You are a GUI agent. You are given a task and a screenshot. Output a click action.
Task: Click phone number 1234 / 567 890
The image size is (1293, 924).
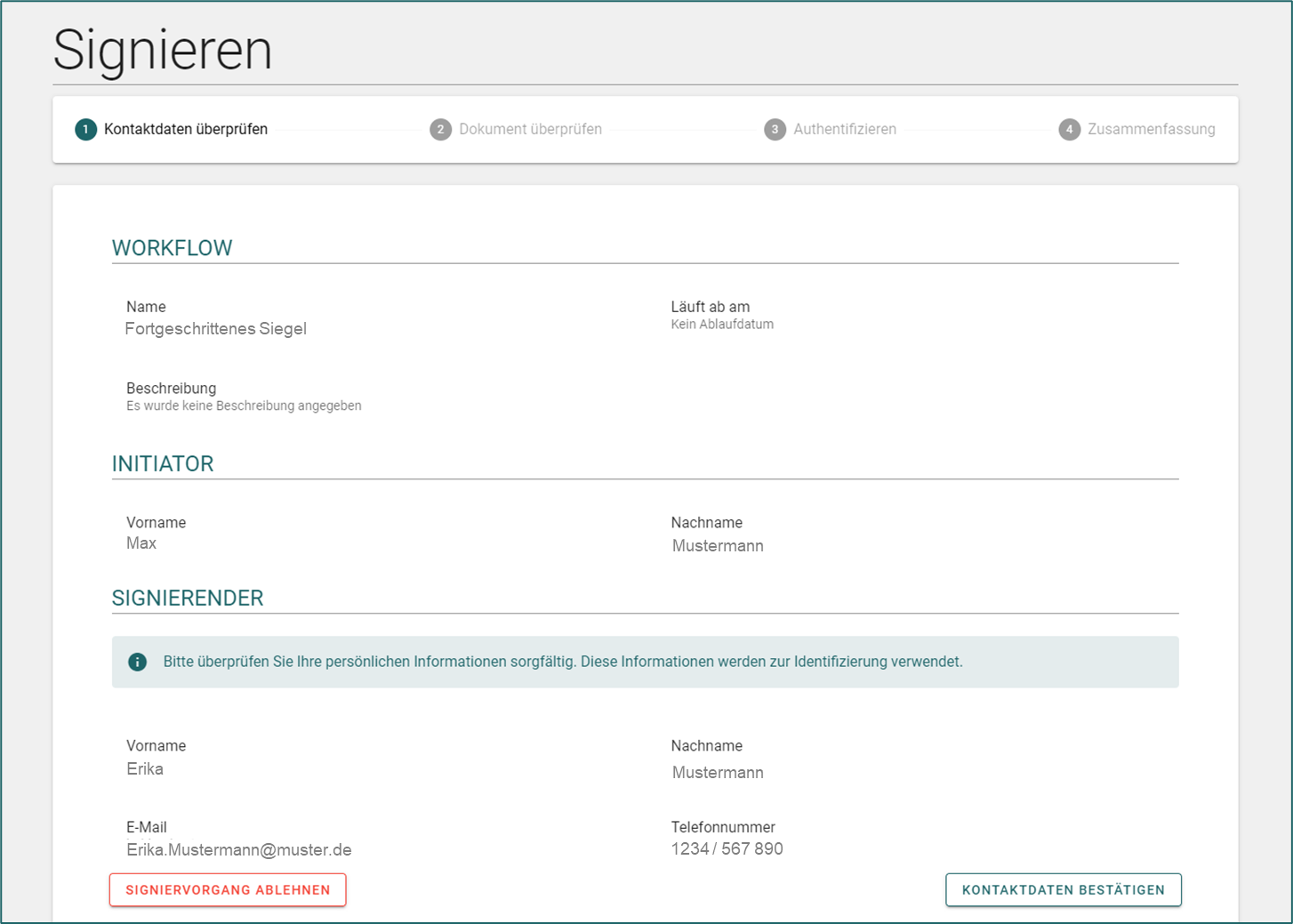[x=727, y=849]
